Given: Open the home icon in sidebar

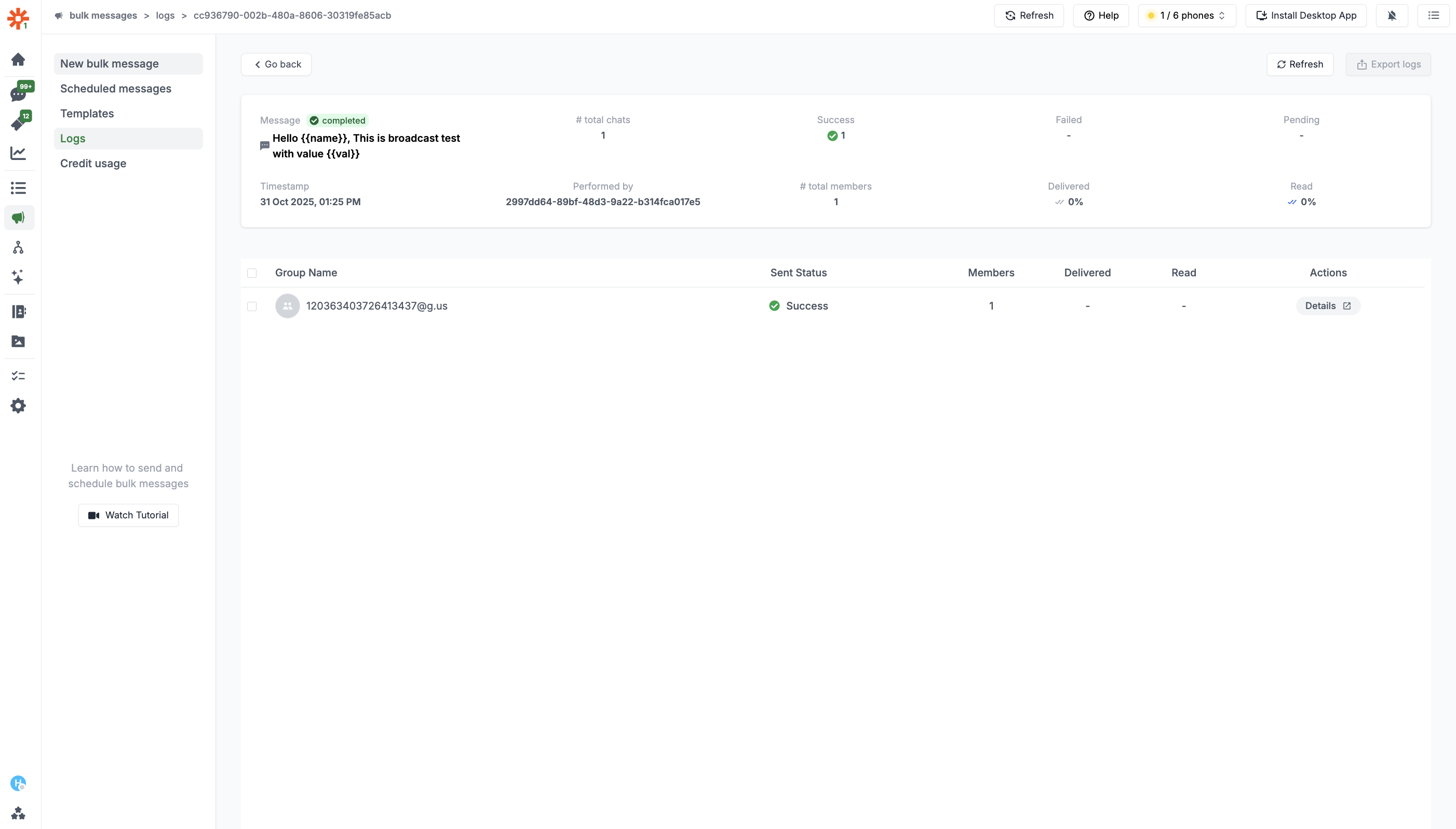Looking at the screenshot, I should click(x=18, y=59).
